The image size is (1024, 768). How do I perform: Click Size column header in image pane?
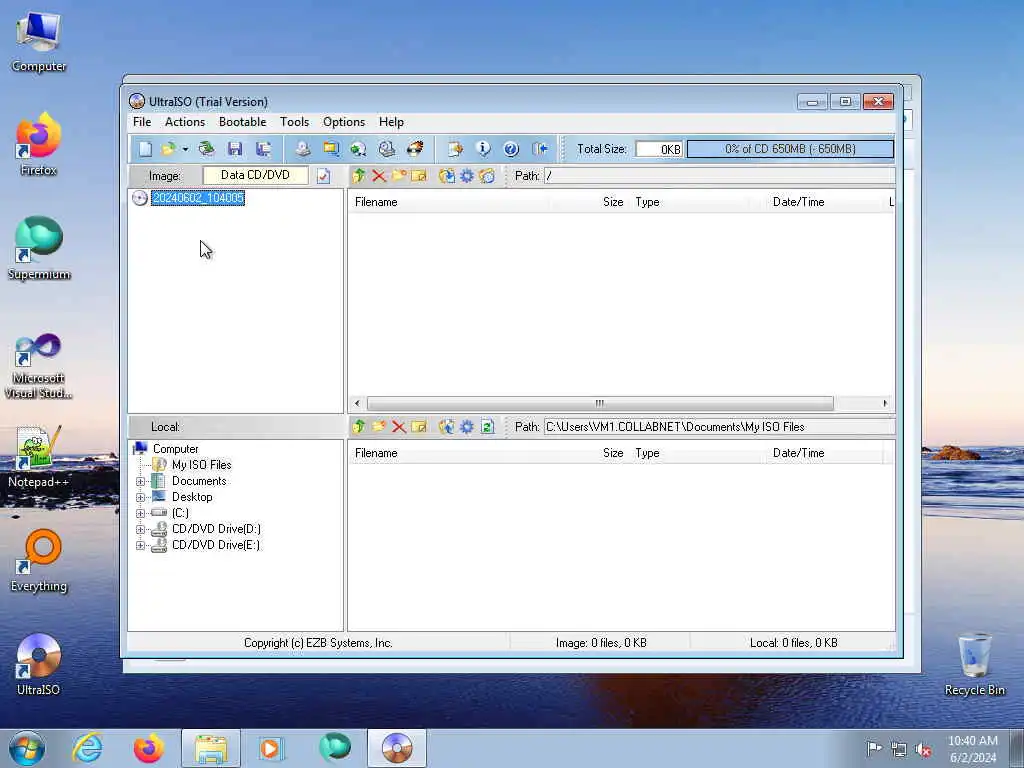pos(590,202)
